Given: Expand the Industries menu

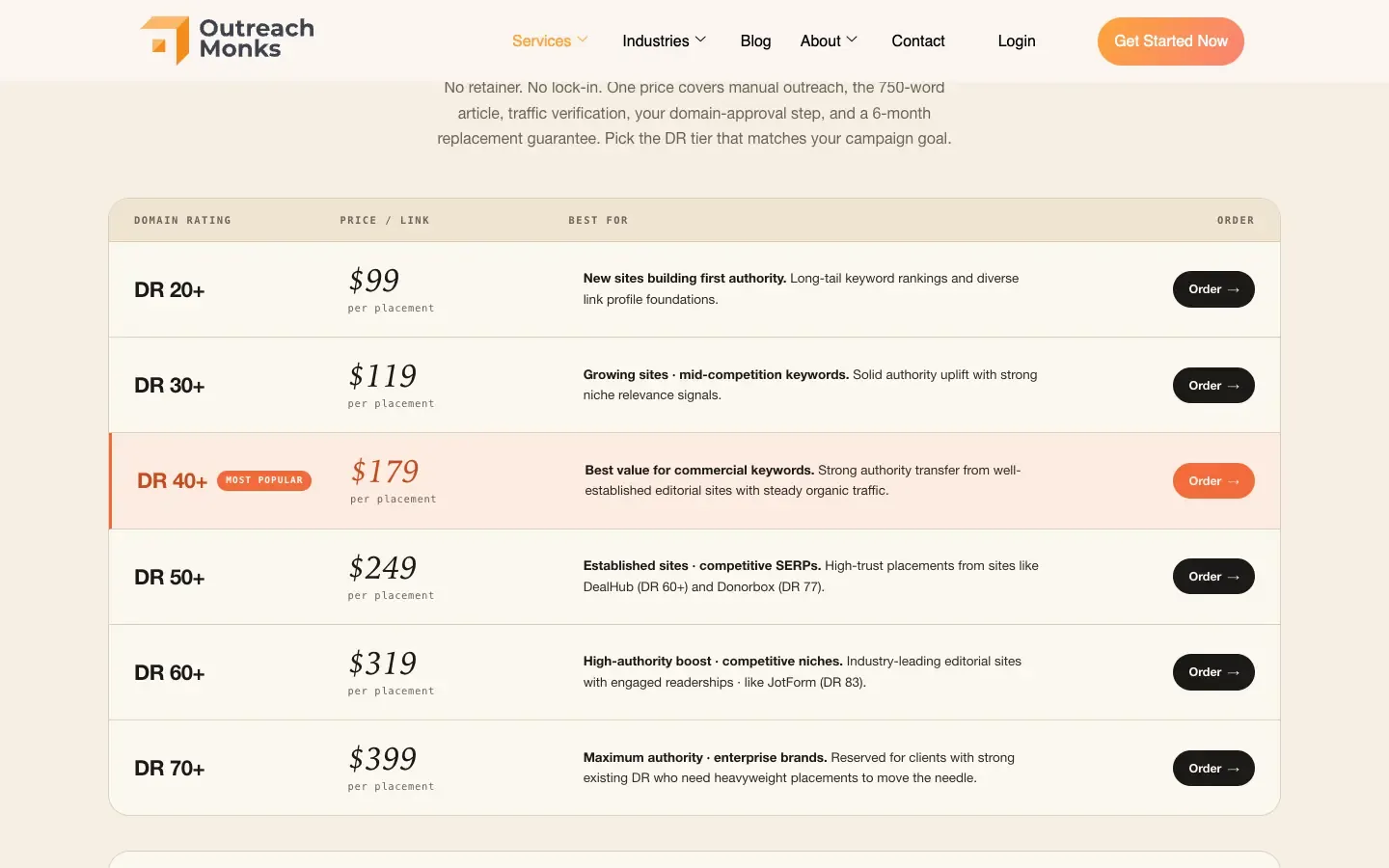Looking at the screenshot, I should click(665, 41).
